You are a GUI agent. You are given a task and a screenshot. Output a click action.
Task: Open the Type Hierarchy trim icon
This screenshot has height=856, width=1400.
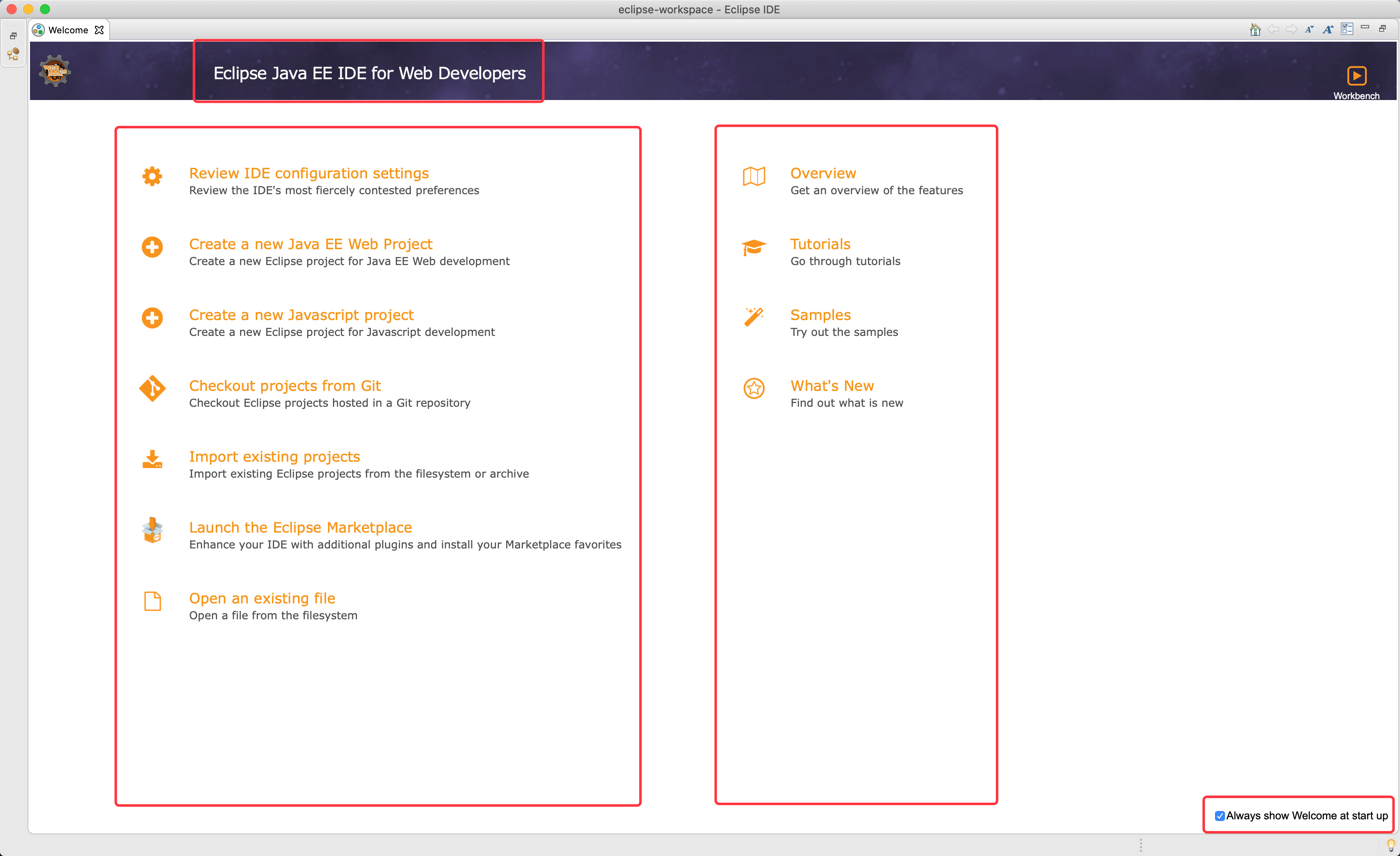[x=13, y=54]
